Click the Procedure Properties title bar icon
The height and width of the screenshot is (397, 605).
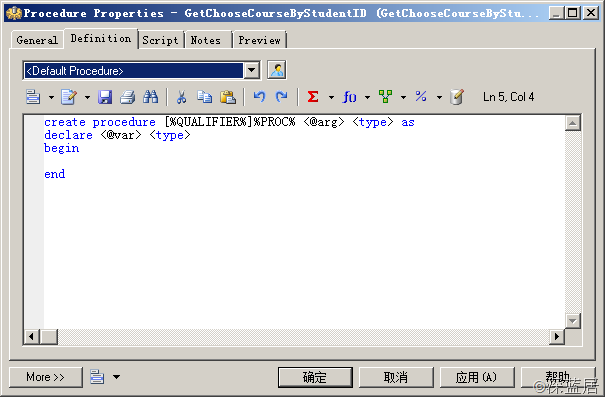coord(14,13)
